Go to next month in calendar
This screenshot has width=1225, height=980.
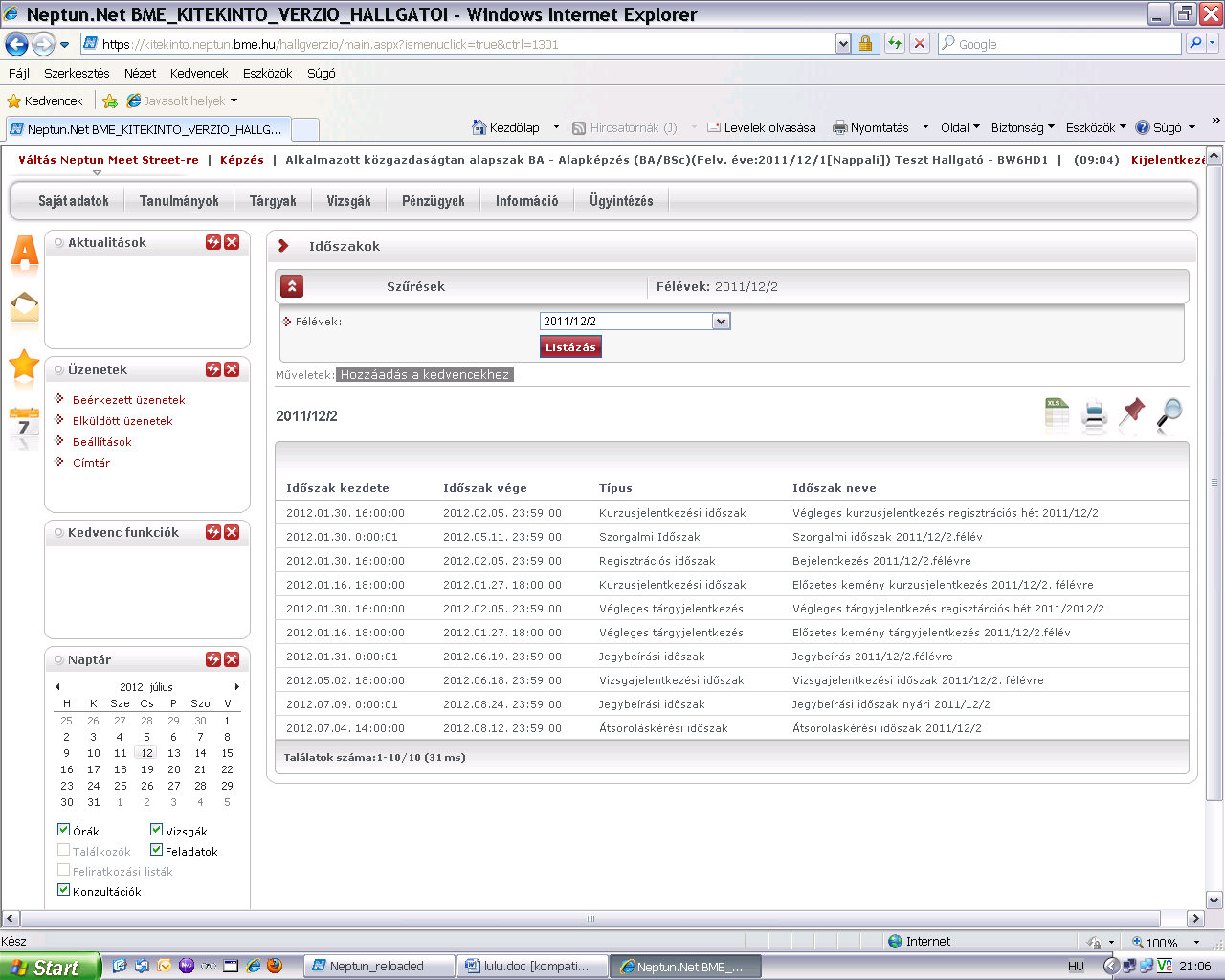[236, 687]
